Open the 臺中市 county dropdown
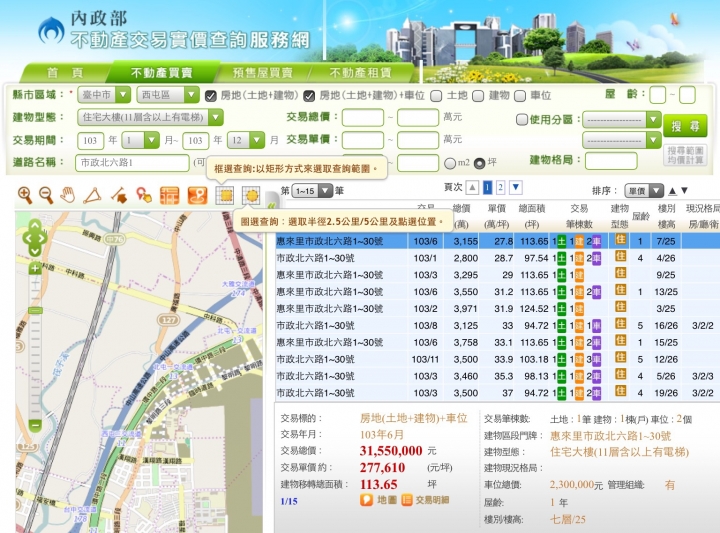The height and width of the screenshot is (533, 720). tap(104, 95)
